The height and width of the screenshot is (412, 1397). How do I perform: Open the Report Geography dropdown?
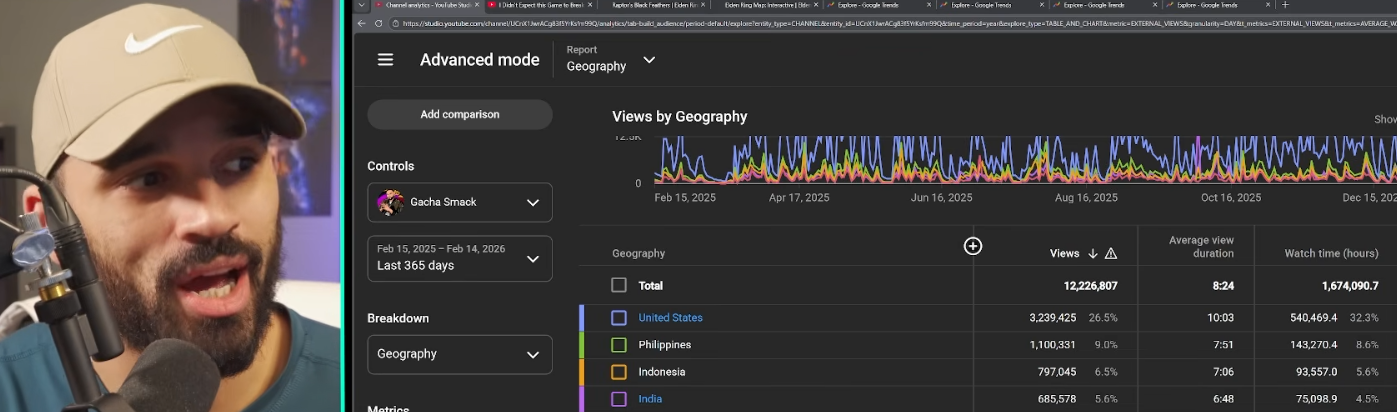pyautogui.click(x=611, y=59)
